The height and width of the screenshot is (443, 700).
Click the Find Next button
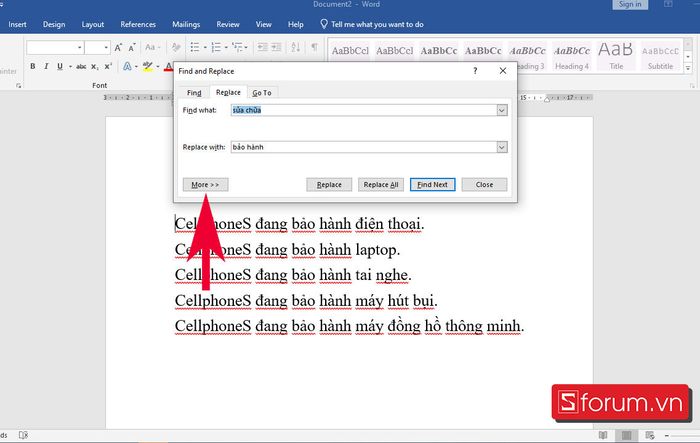pos(433,184)
